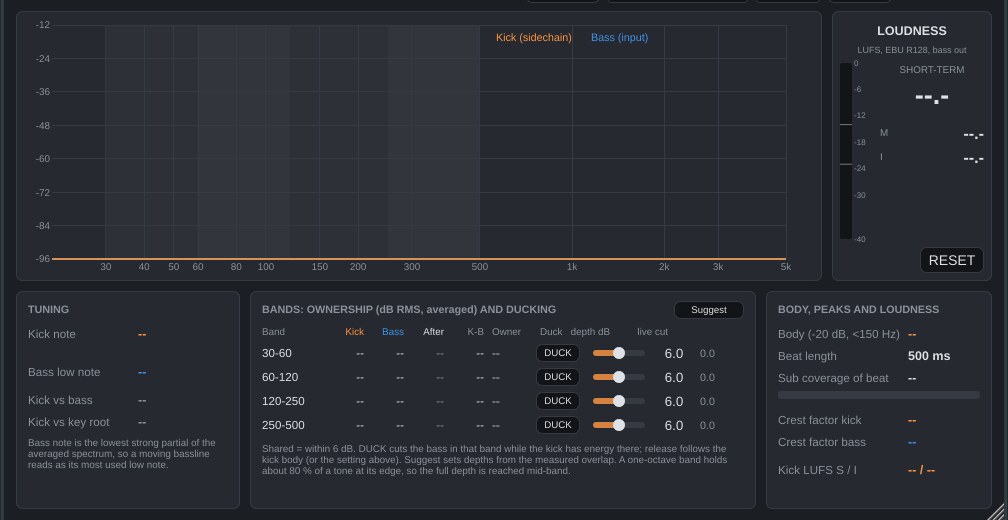Toggle DUCK for the 30-60 band
Viewport: 1008px width, 520px height.
(x=557, y=353)
